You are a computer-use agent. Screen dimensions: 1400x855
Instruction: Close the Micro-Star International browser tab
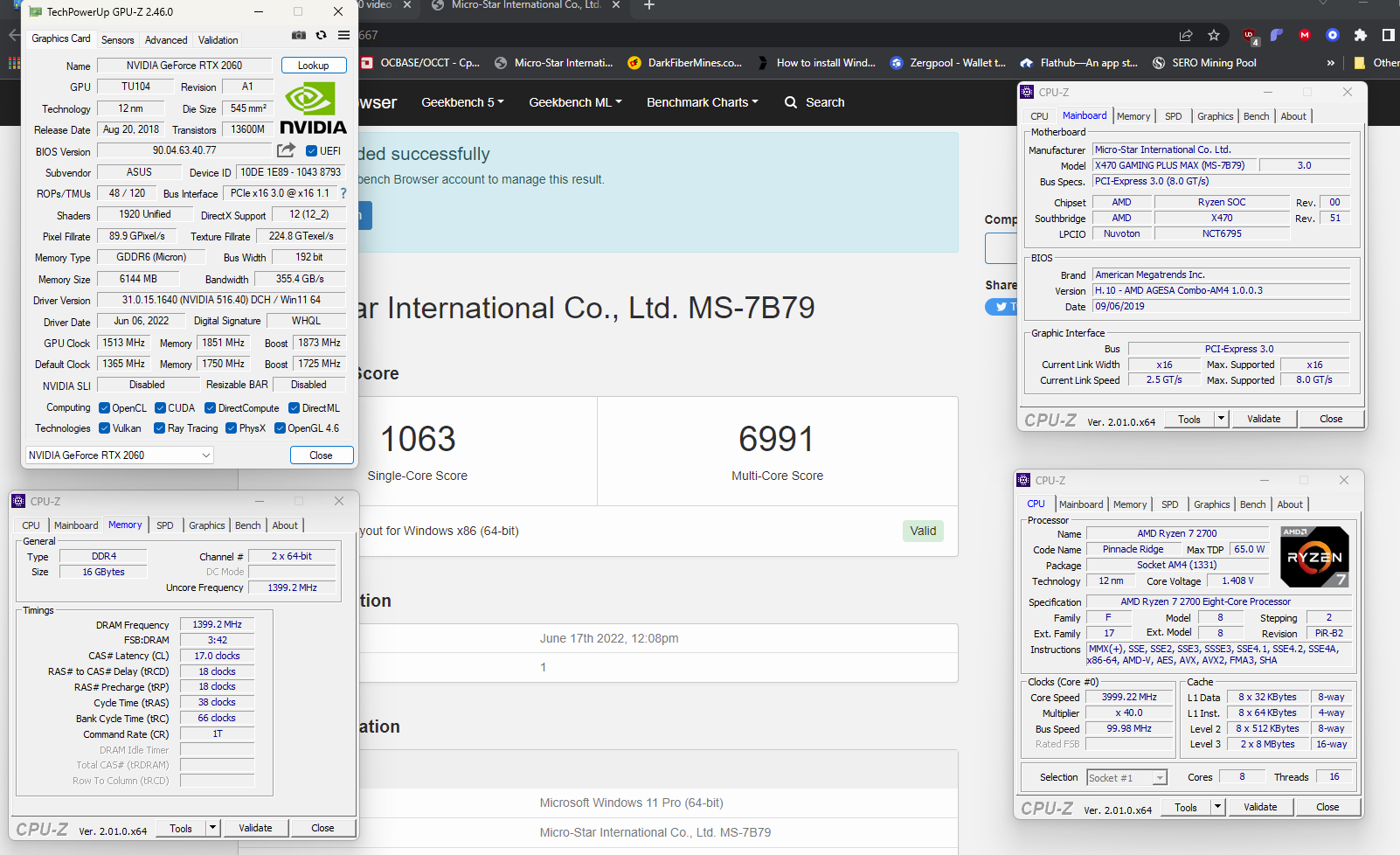pos(616,5)
